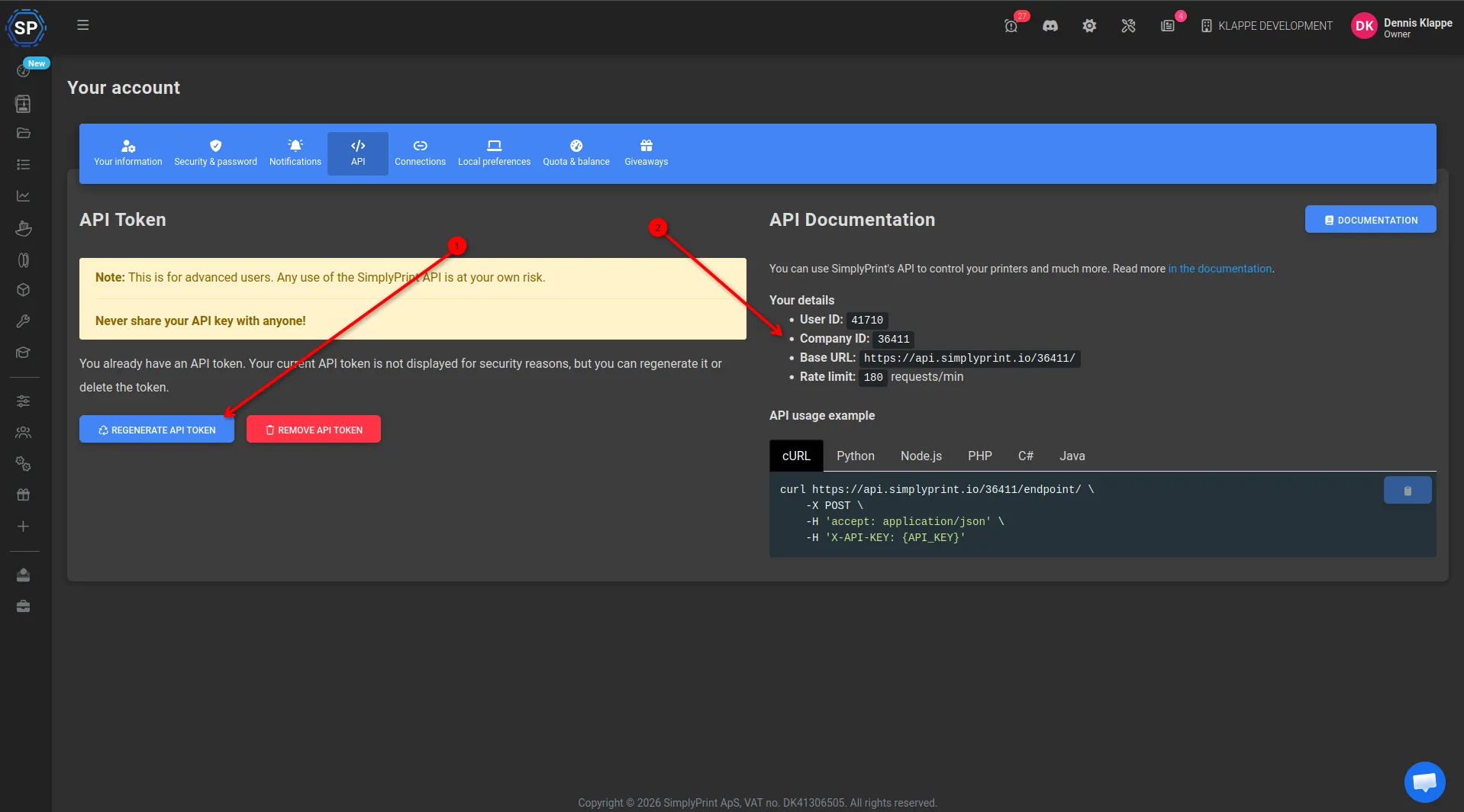This screenshot has width=1464, height=812.
Task: Open the graduation cap icon in sidebar
Action: click(x=24, y=353)
